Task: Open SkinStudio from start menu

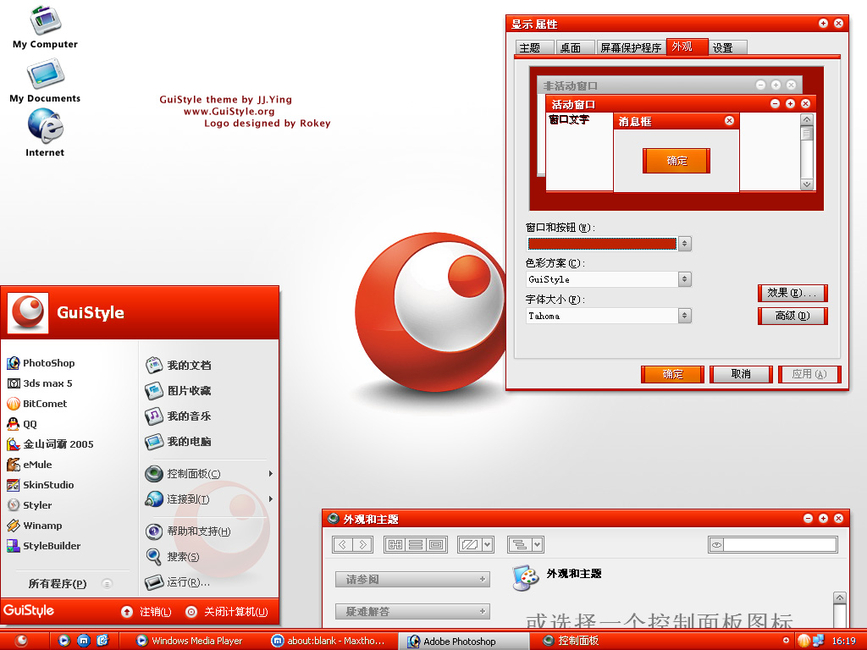Action: tap(40, 485)
